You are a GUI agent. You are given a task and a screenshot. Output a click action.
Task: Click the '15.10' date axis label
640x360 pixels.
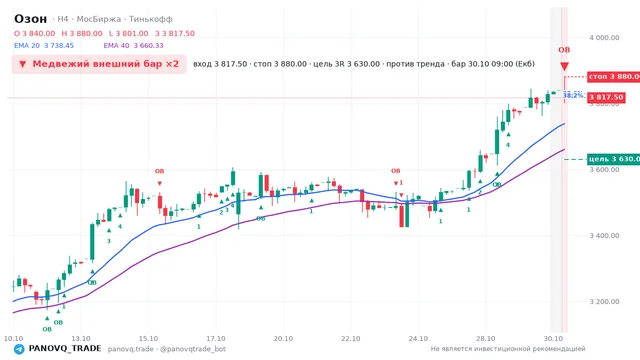148,339
